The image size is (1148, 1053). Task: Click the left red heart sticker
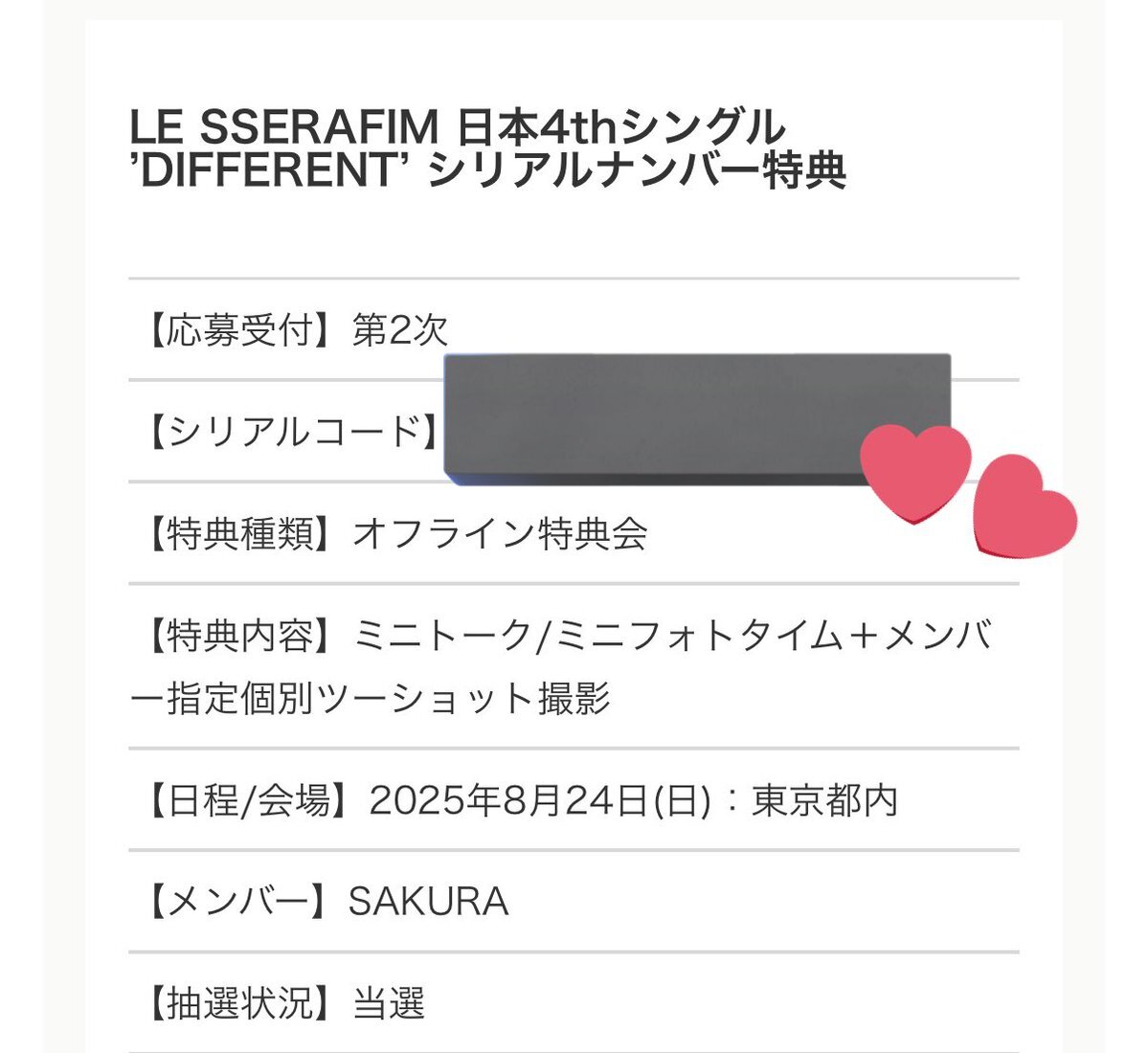pos(915,474)
